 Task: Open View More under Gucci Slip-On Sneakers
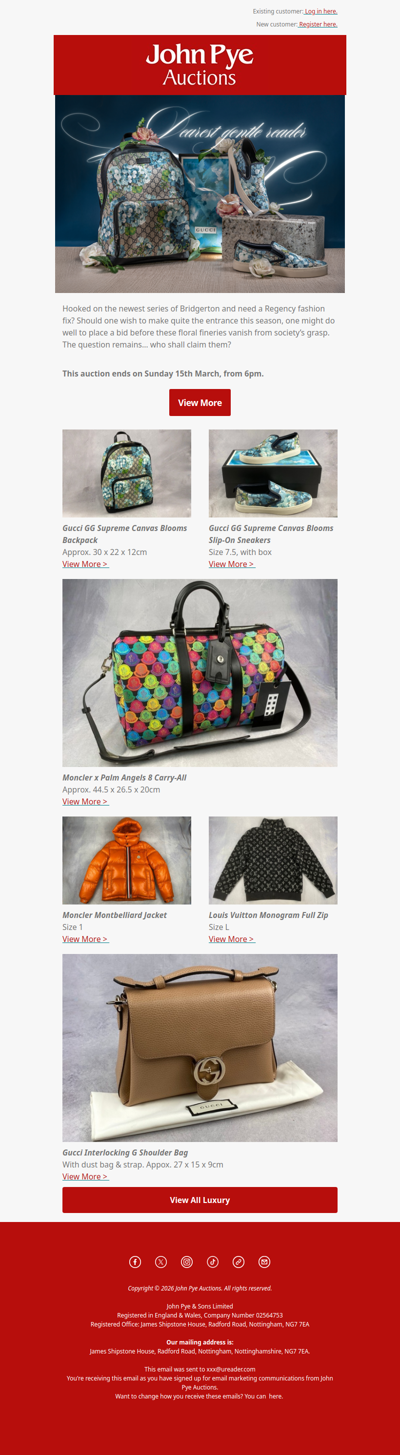pyautogui.click(x=232, y=564)
